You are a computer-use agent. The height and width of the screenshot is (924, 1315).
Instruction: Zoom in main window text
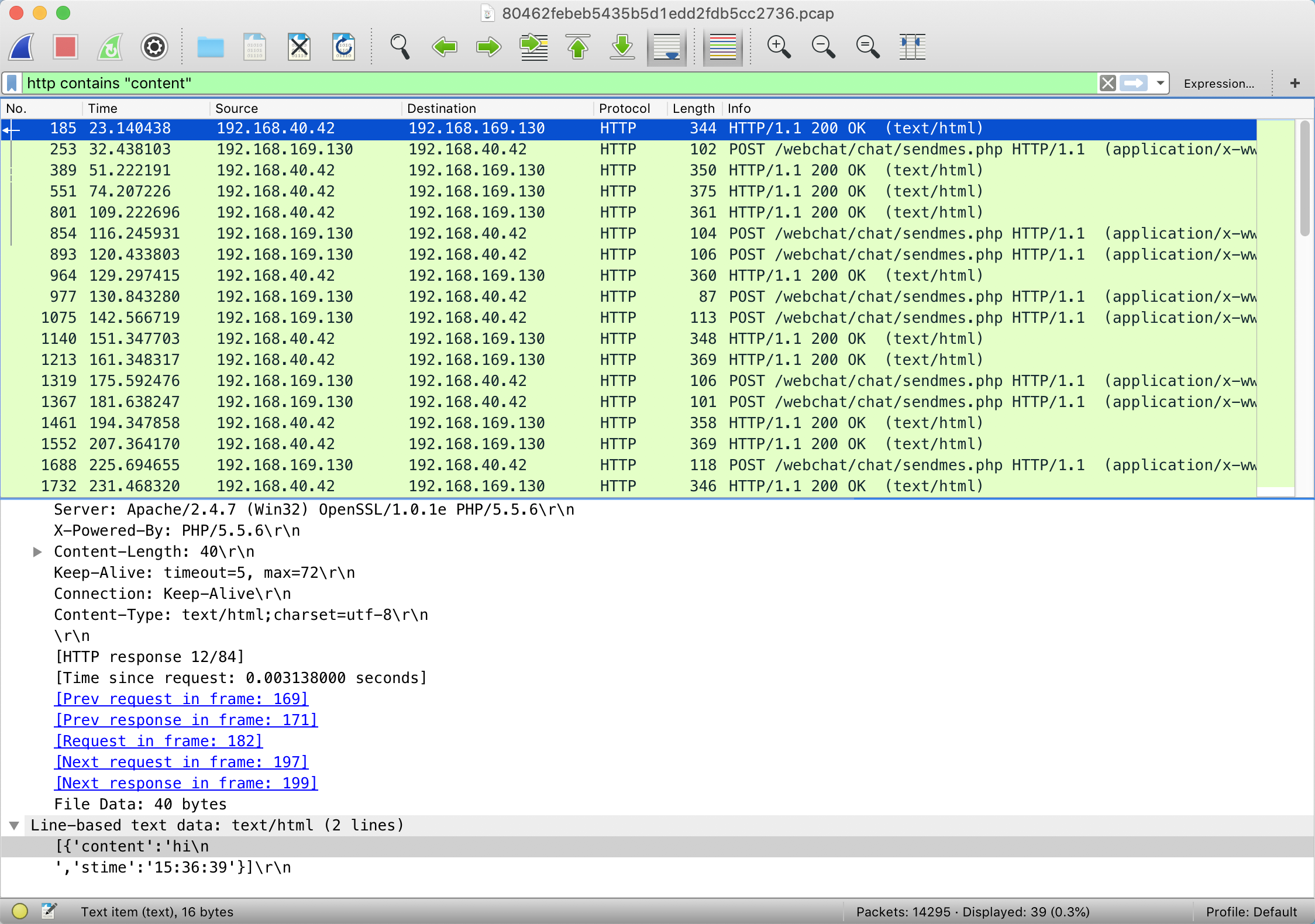tap(779, 47)
